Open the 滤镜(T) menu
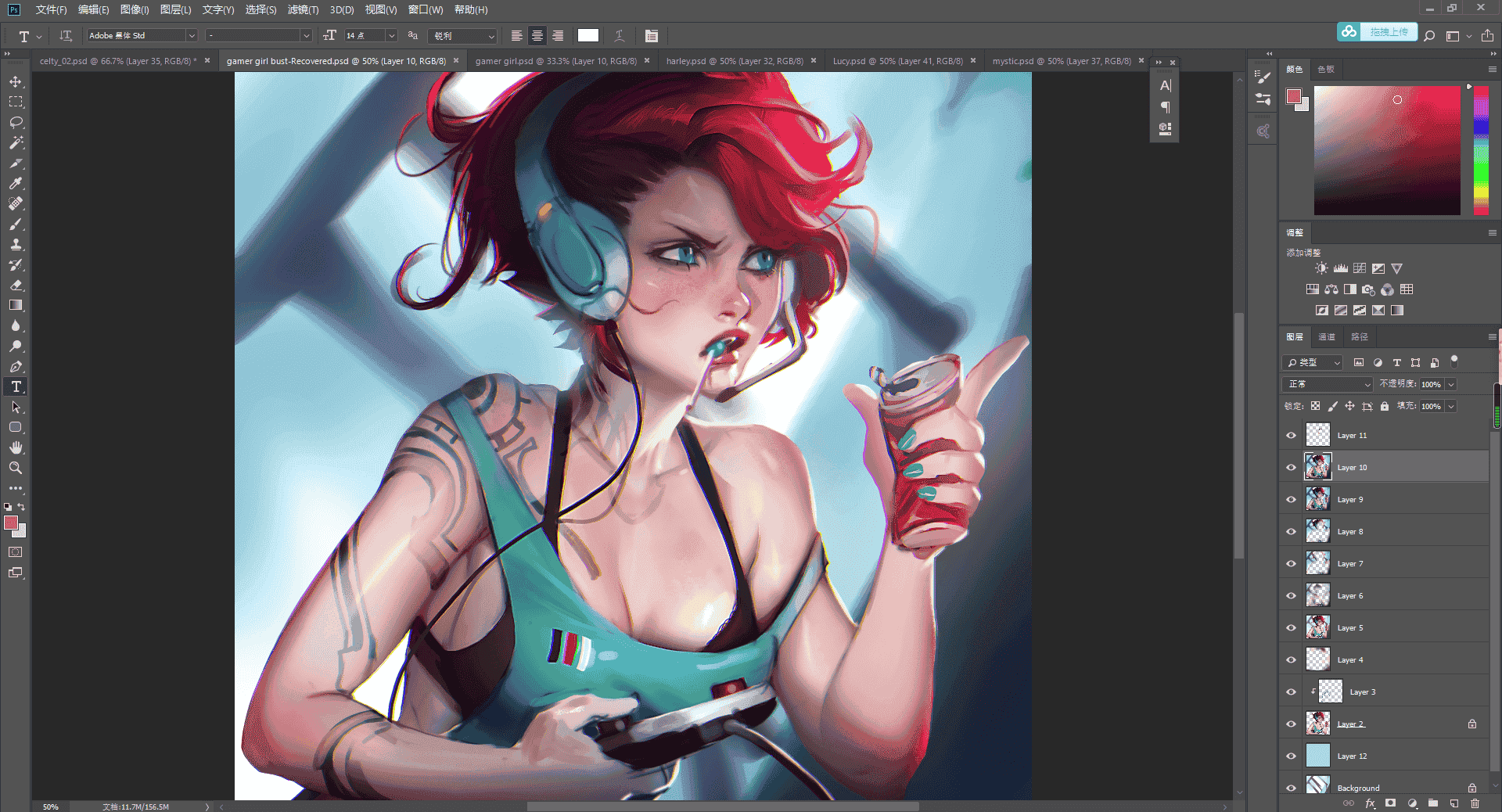The width and height of the screenshot is (1502, 812). point(303,9)
